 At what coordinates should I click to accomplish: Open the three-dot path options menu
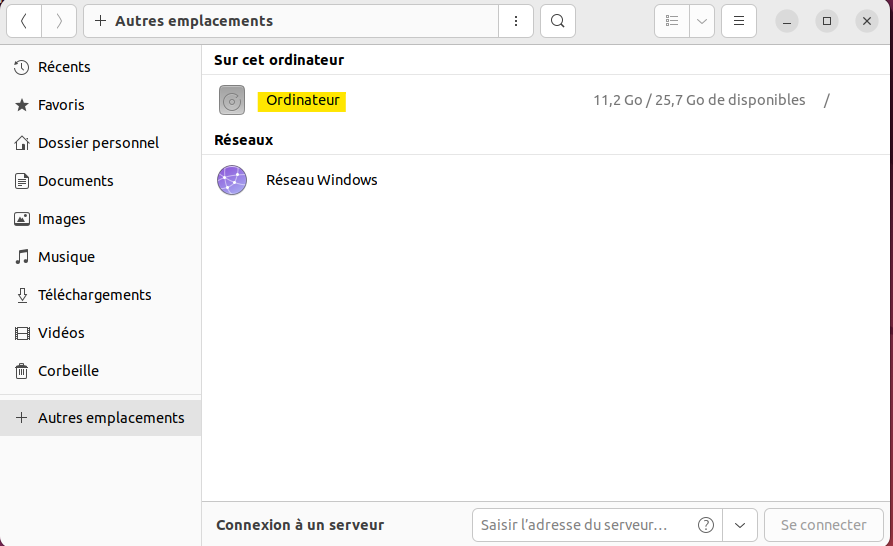[515, 21]
